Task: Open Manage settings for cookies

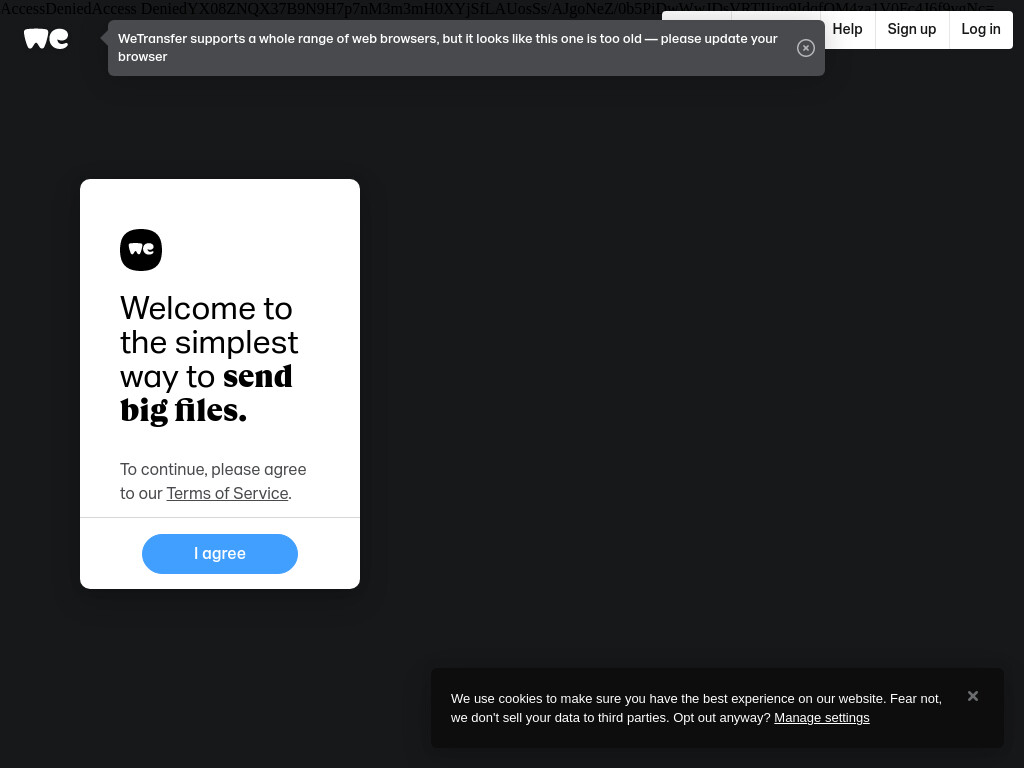Action: click(x=822, y=718)
